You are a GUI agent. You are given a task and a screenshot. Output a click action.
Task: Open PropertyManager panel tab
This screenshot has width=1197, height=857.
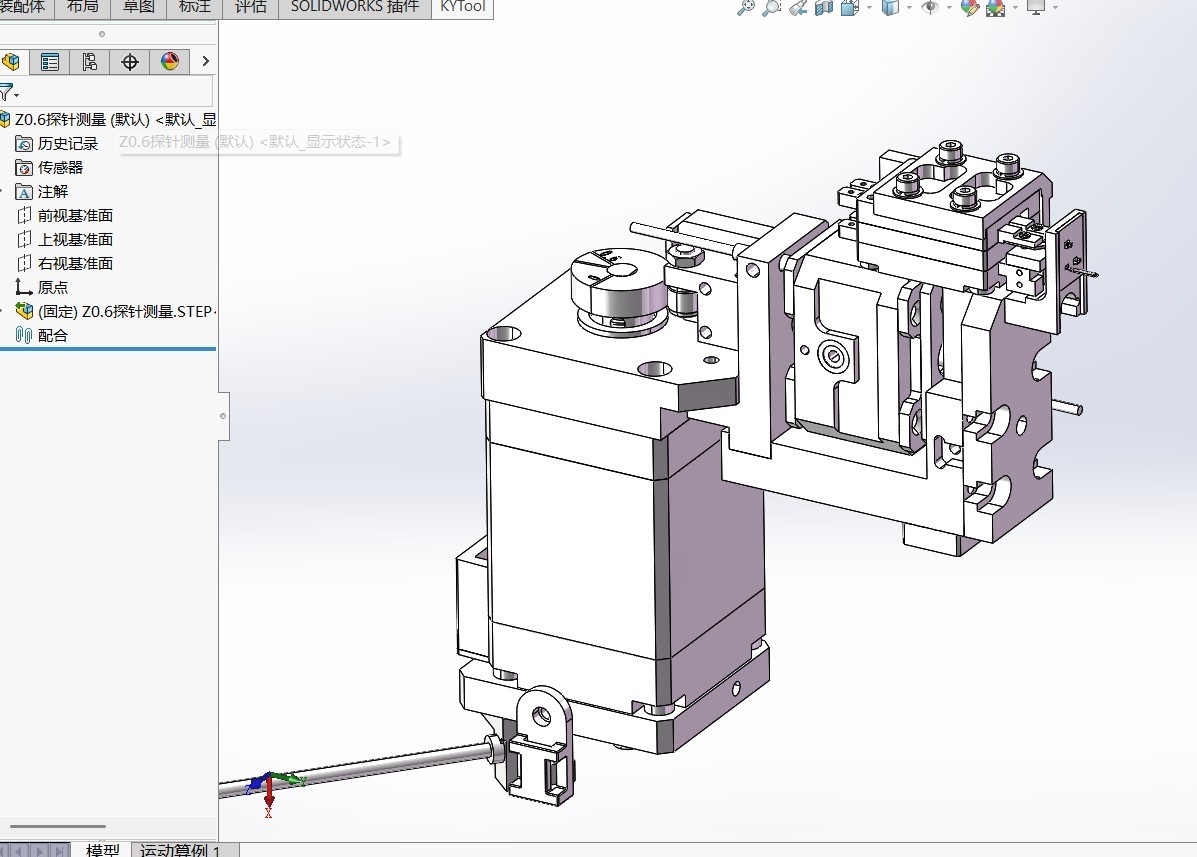(x=50, y=62)
